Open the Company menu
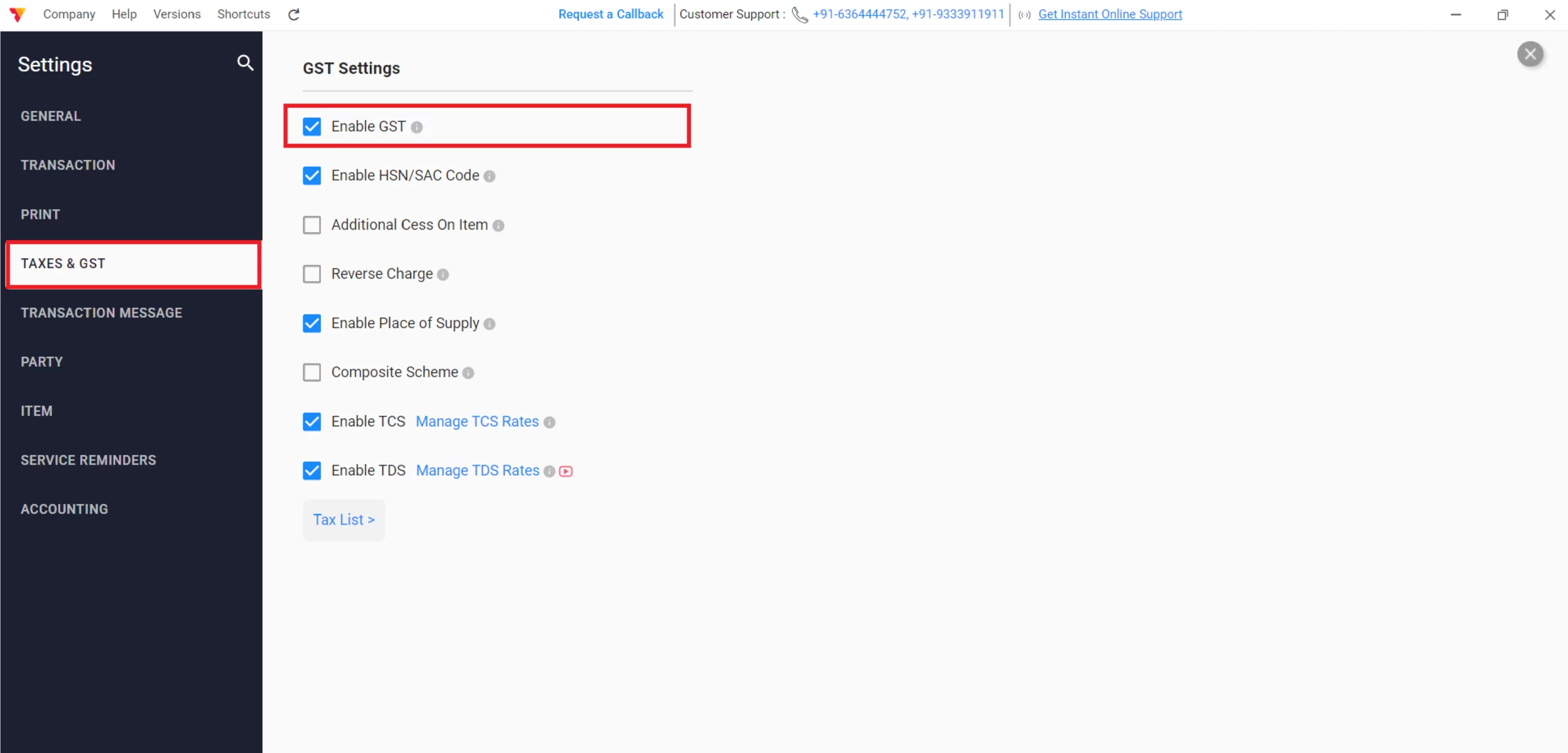 tap(69, 14)
